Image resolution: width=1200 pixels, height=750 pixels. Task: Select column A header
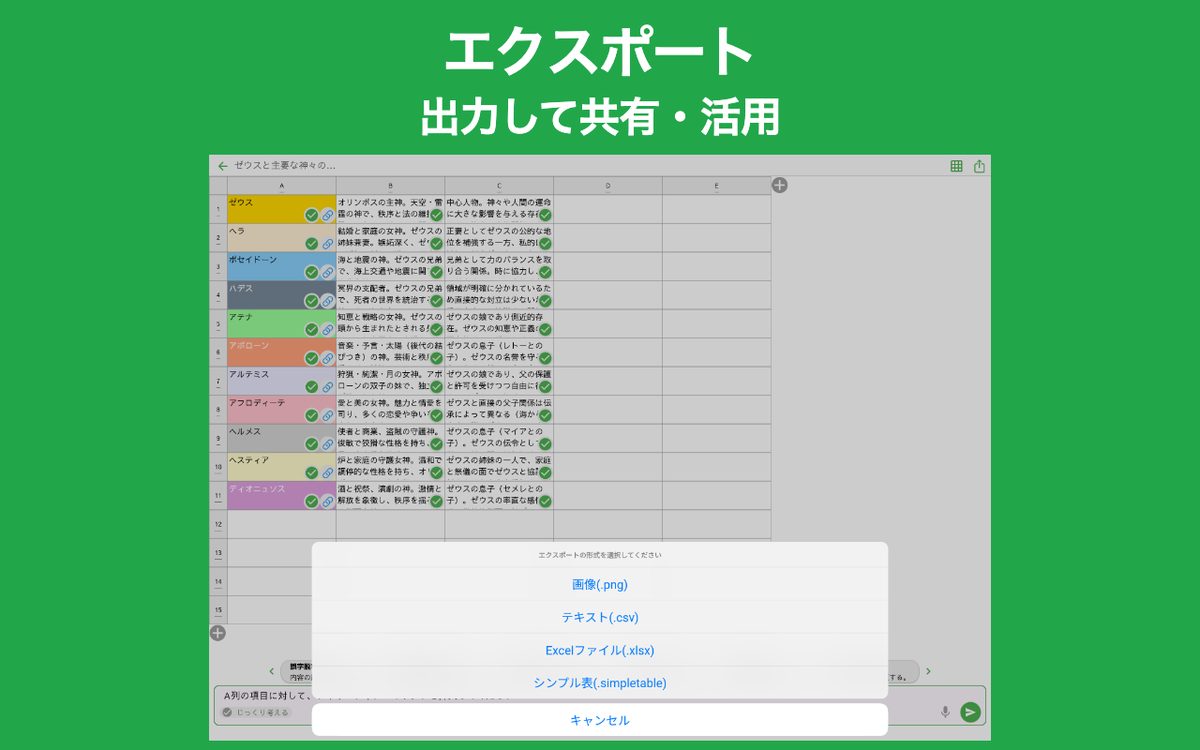click(x=282, y=186)
